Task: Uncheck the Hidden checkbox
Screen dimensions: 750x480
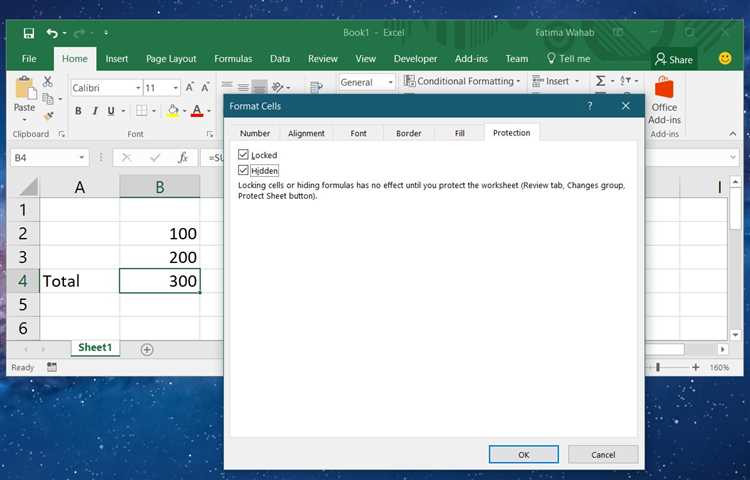Action: pos(243,170)
